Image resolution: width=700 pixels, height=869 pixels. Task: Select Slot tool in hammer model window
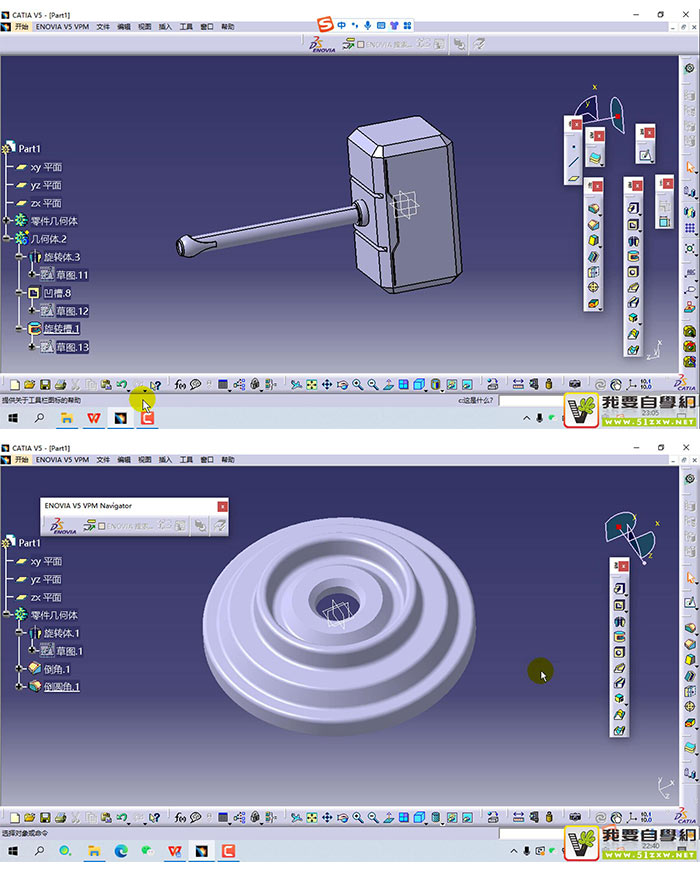[x=633, y=303]
